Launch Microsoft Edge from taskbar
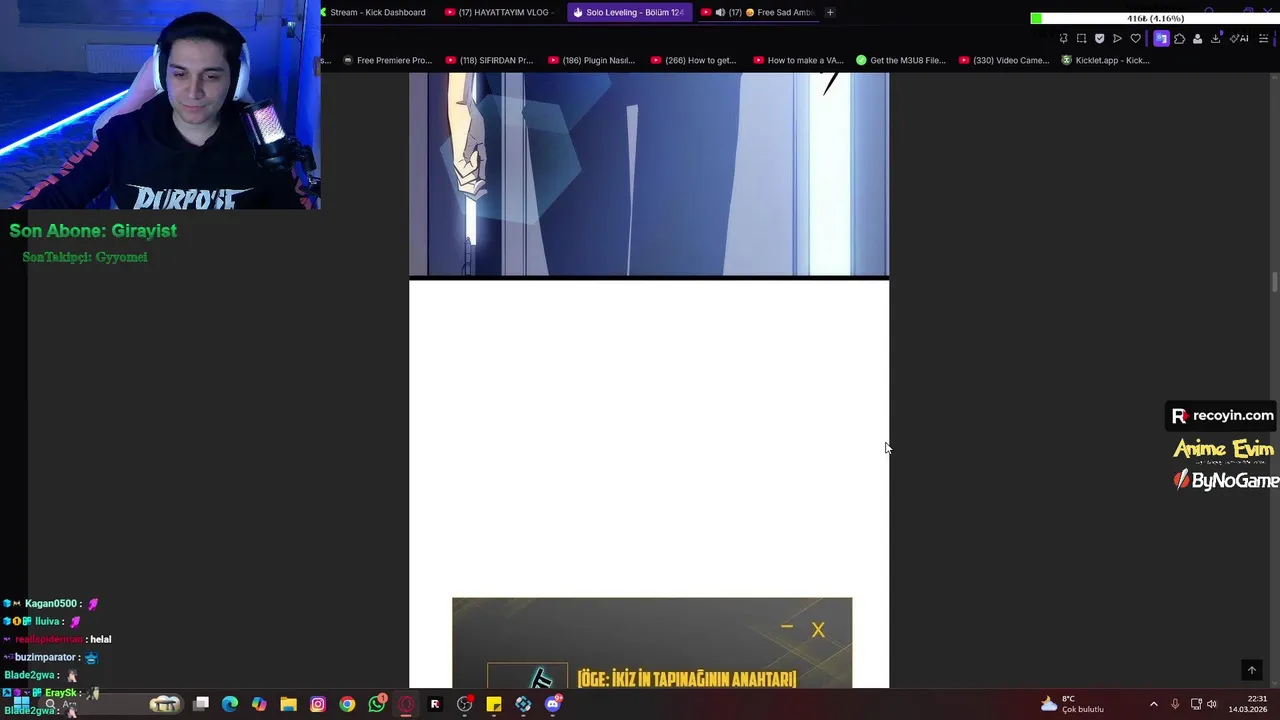 click(x=230, y=704)
